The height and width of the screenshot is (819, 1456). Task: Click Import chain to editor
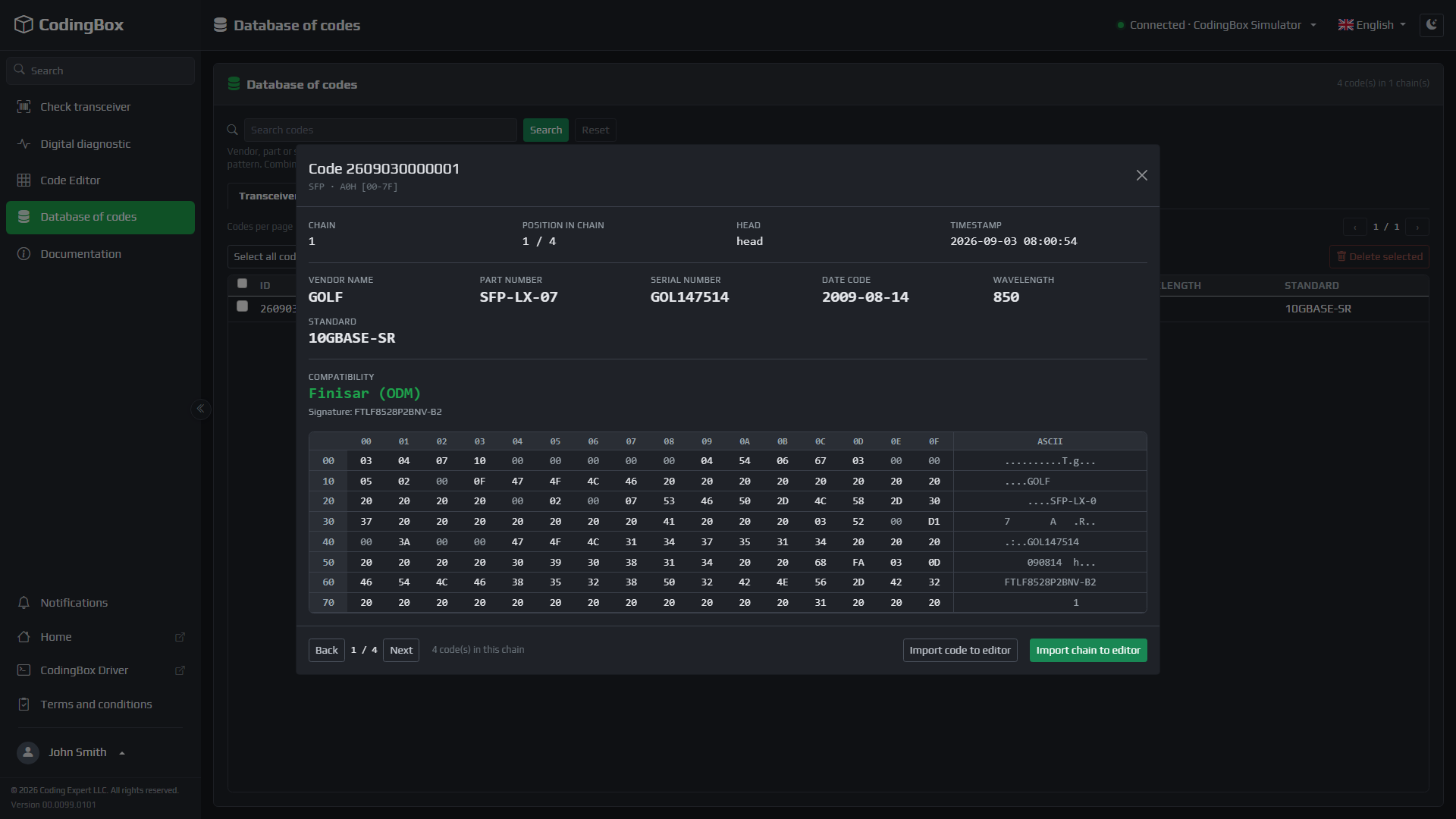(x=1088, y=651)
